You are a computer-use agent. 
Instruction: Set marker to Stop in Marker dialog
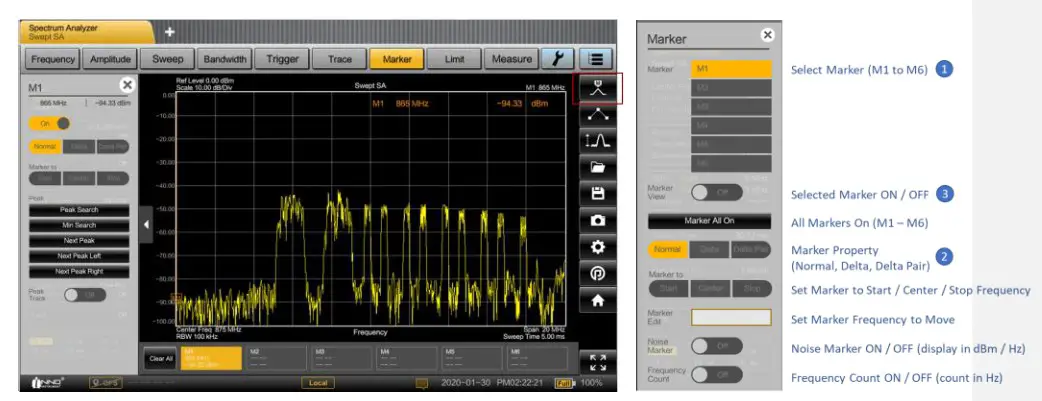pyautogui.click(x=751, y=289)
